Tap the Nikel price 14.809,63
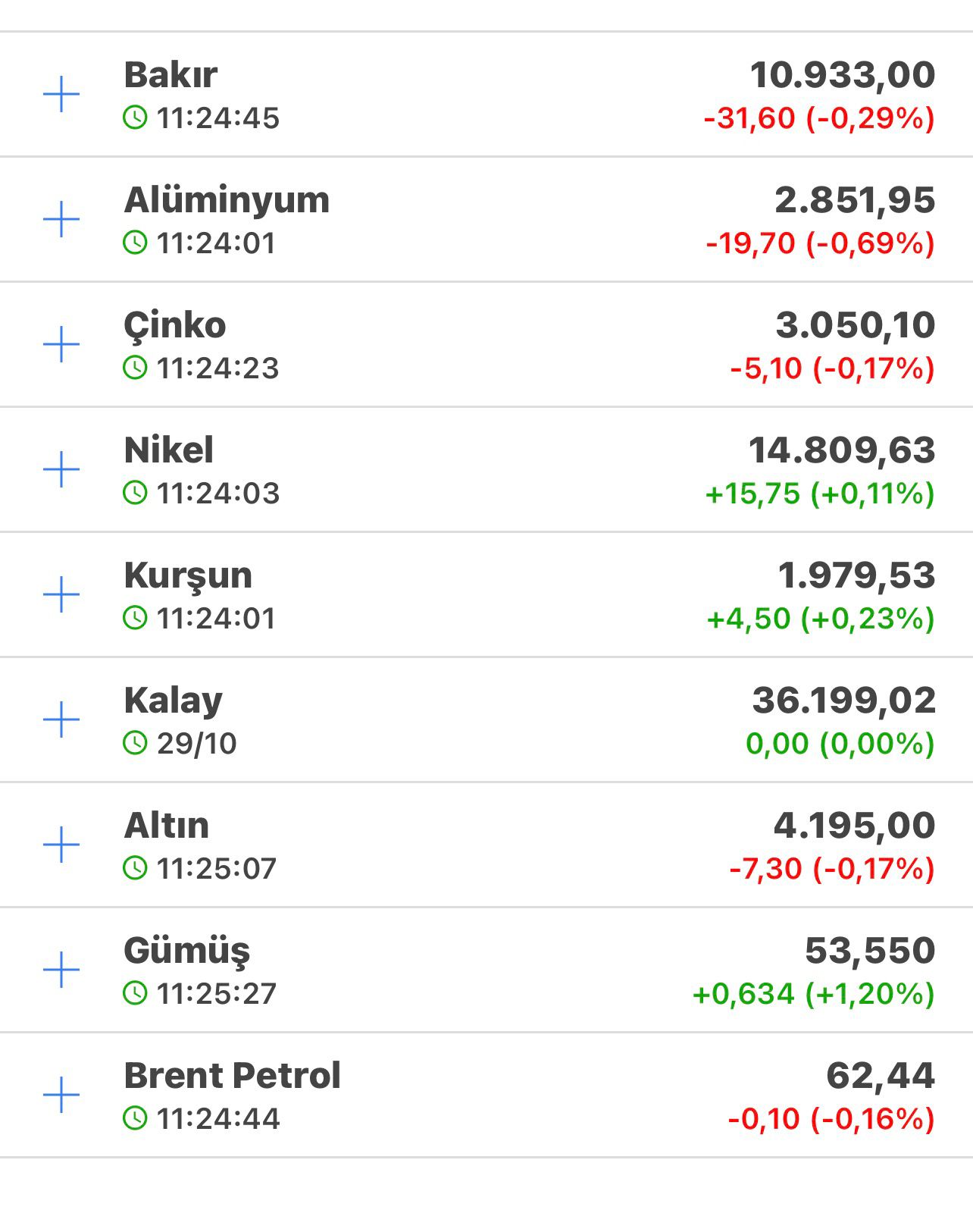Viewport: 973px width, 1232px height. click(x=841, y=450)
